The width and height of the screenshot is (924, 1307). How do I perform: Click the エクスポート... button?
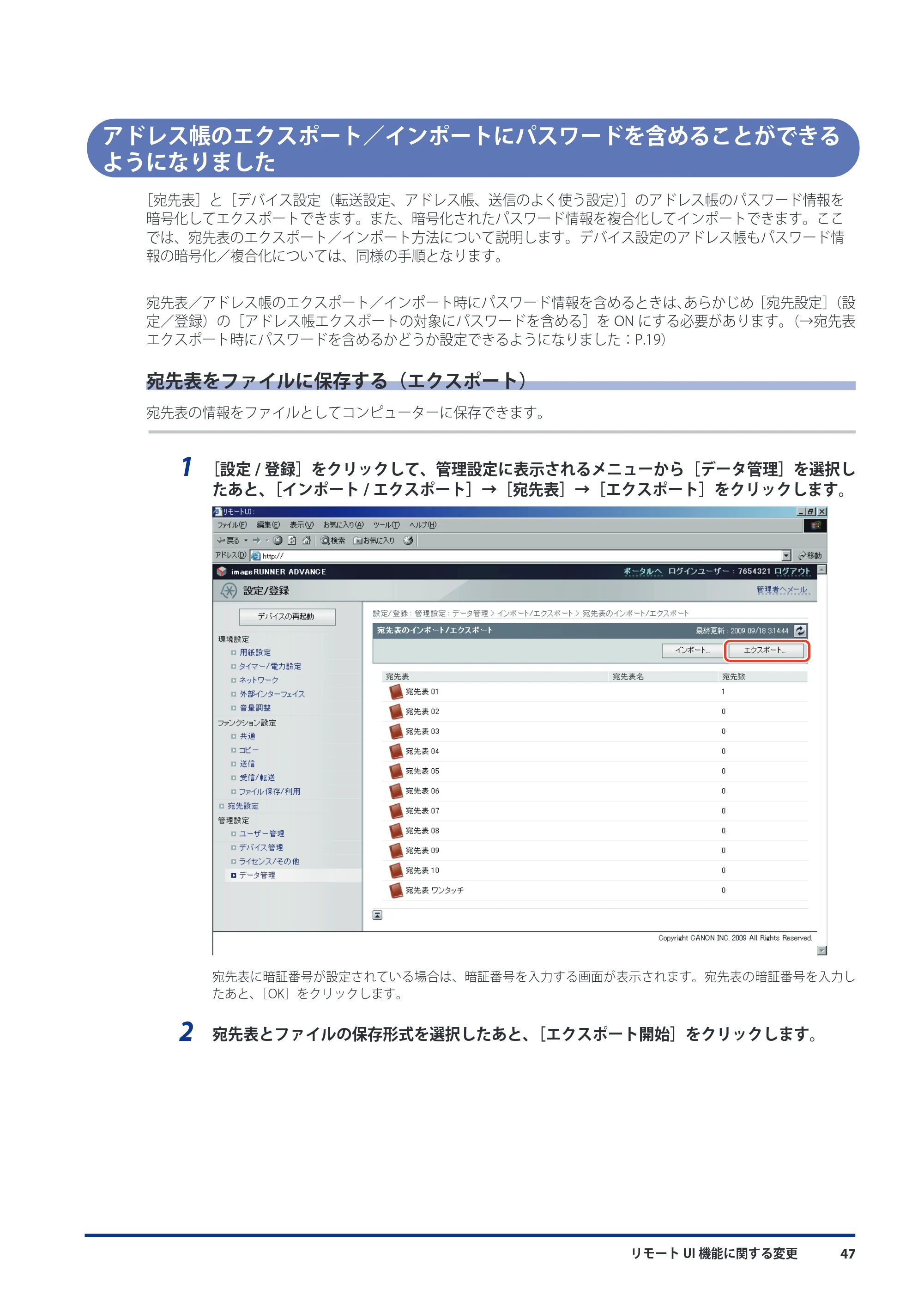[766, 650]
